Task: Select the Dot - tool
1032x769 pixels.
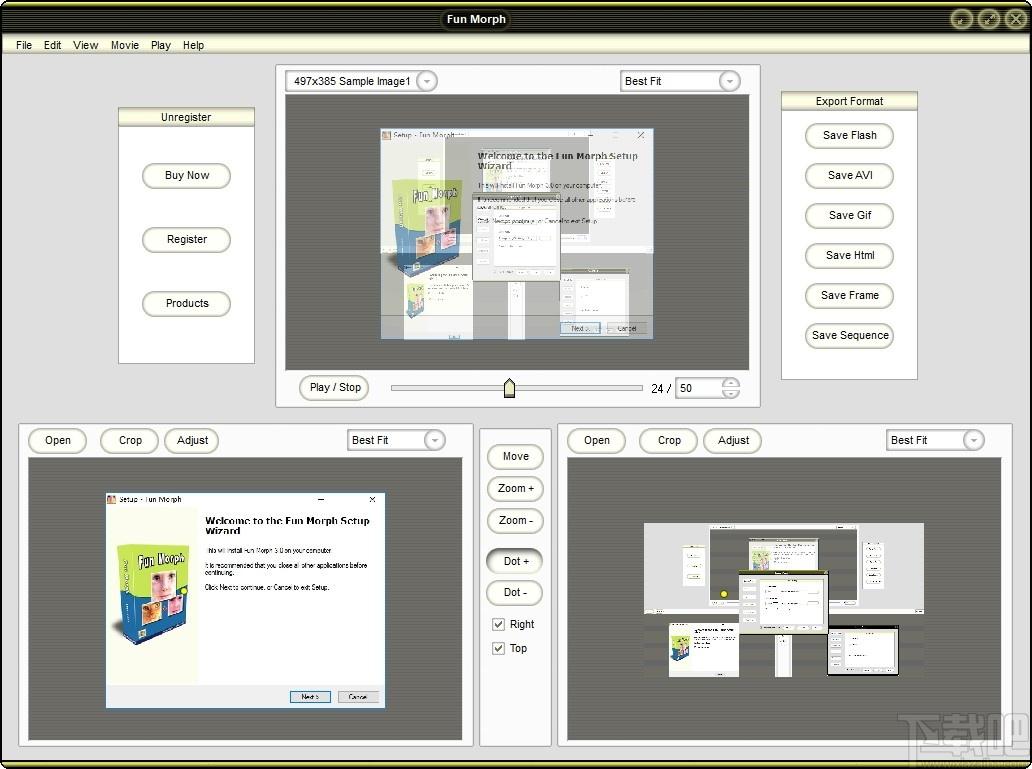Action: (515, 593)
